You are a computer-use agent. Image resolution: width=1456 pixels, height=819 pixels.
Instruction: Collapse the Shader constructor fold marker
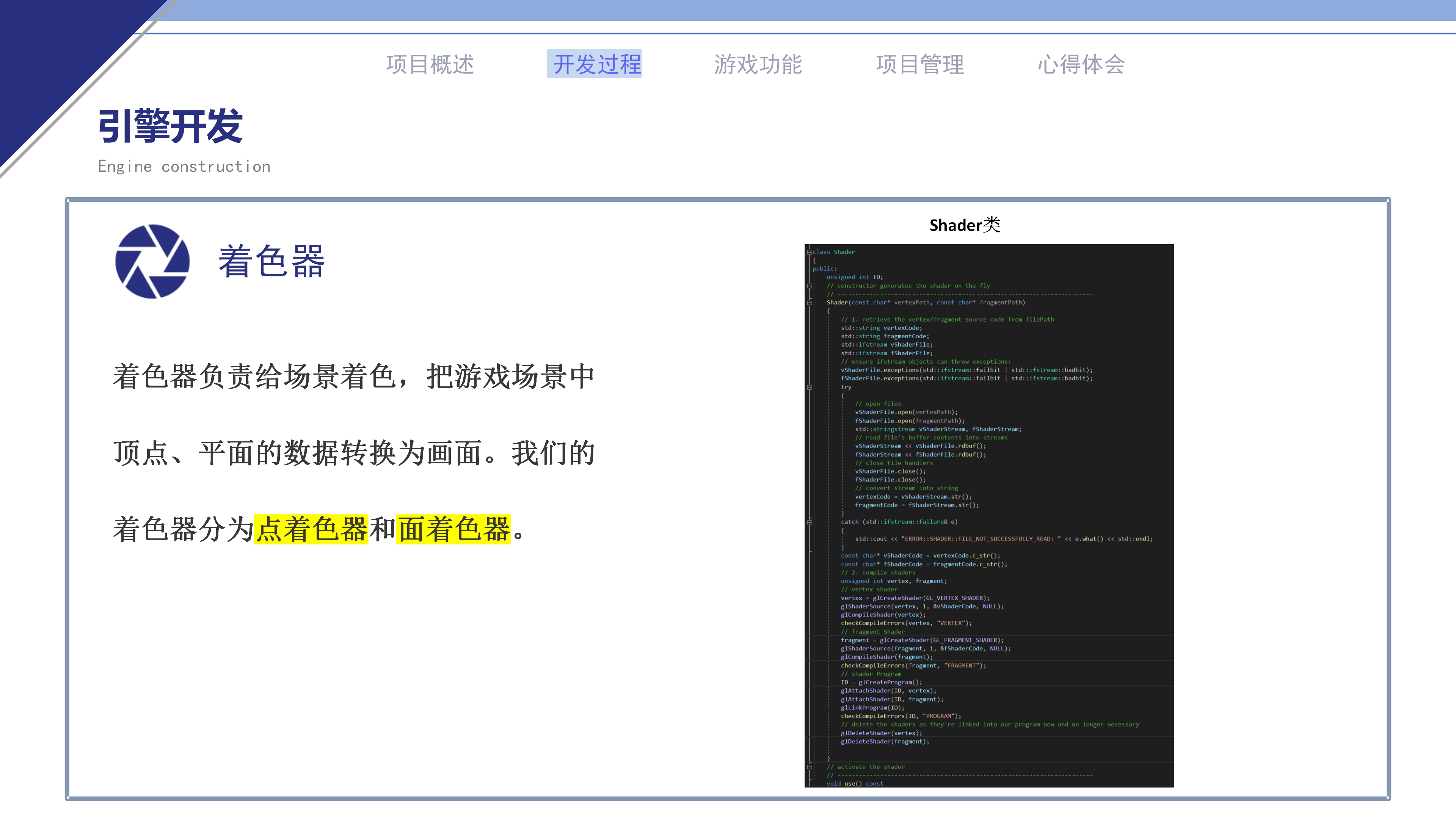810,303
